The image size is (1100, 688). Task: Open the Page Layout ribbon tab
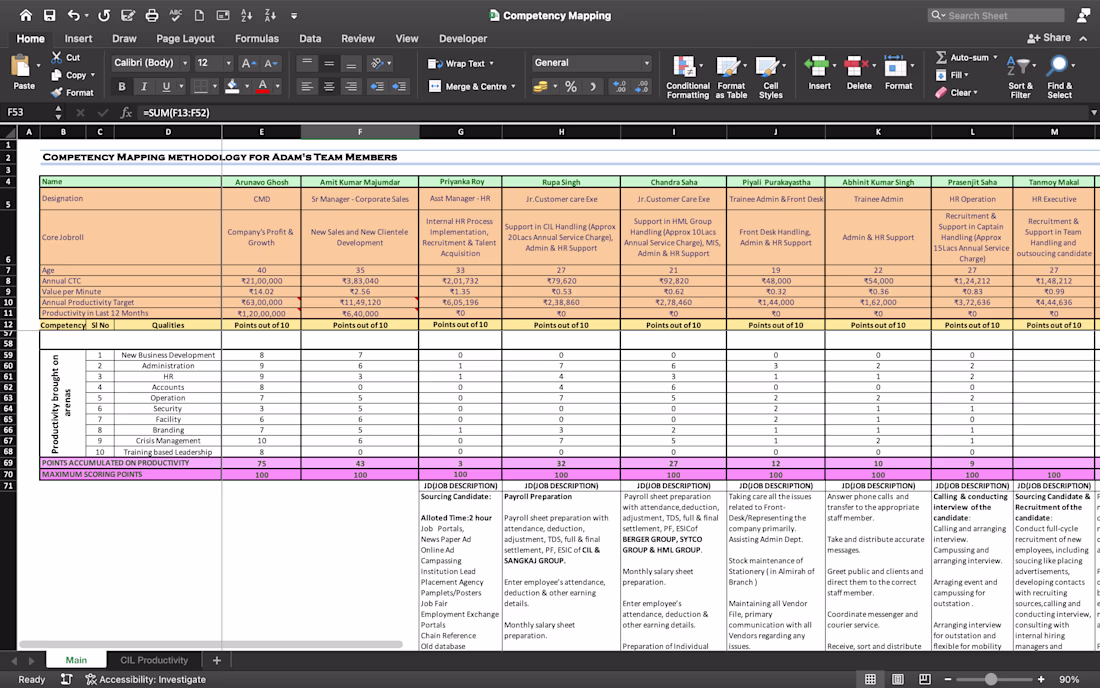click(185, 39)
